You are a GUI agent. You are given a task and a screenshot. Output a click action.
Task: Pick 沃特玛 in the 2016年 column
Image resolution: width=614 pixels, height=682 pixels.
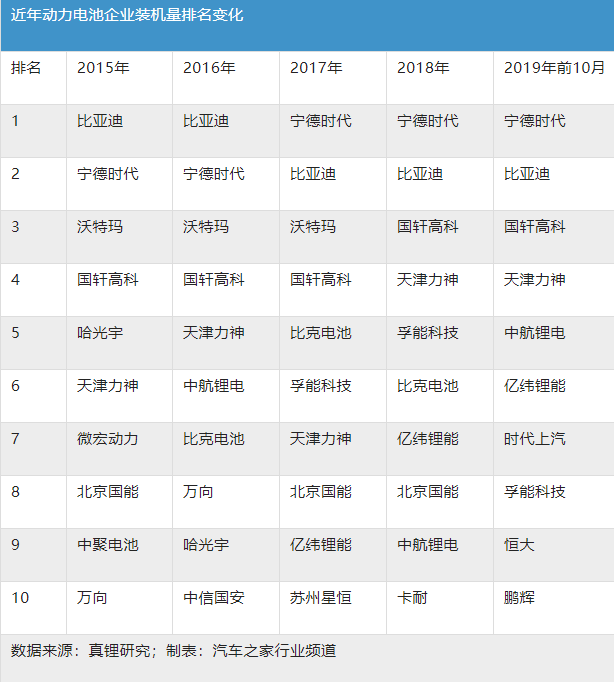point(206,227)
